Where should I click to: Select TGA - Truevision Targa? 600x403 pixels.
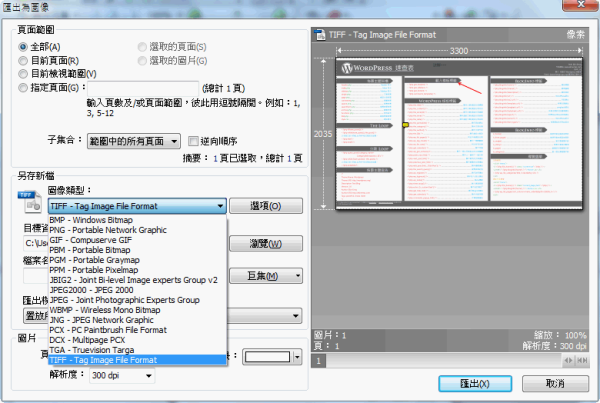(x=137, y=350)
